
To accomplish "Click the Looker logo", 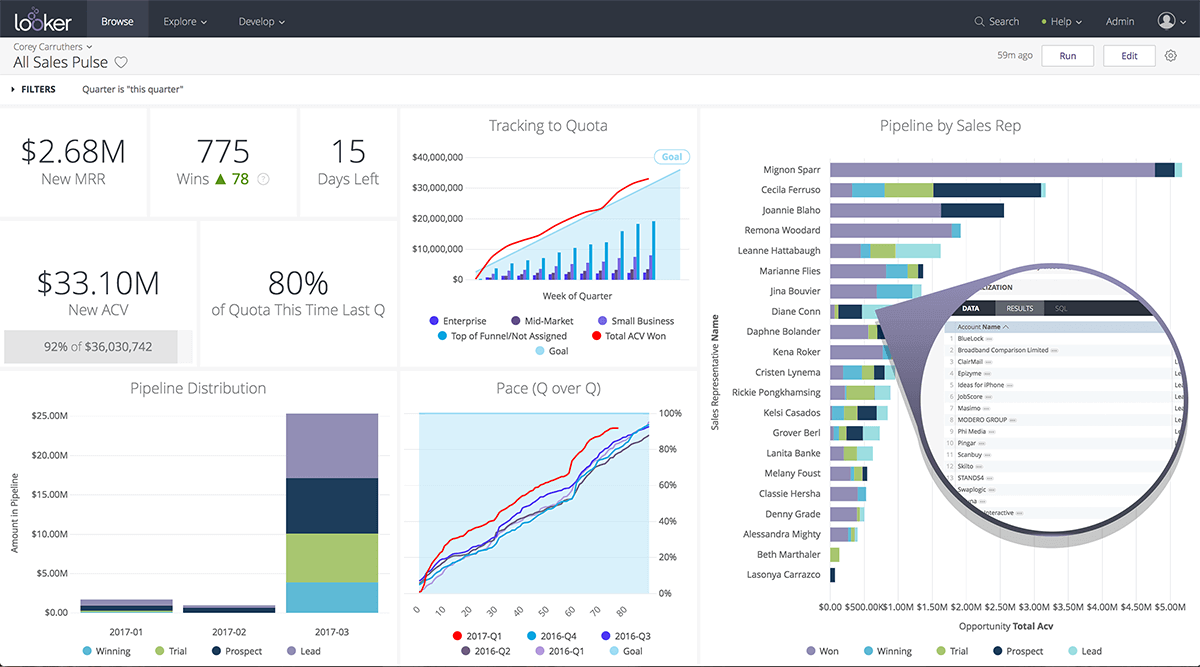I will pos(44,20).
